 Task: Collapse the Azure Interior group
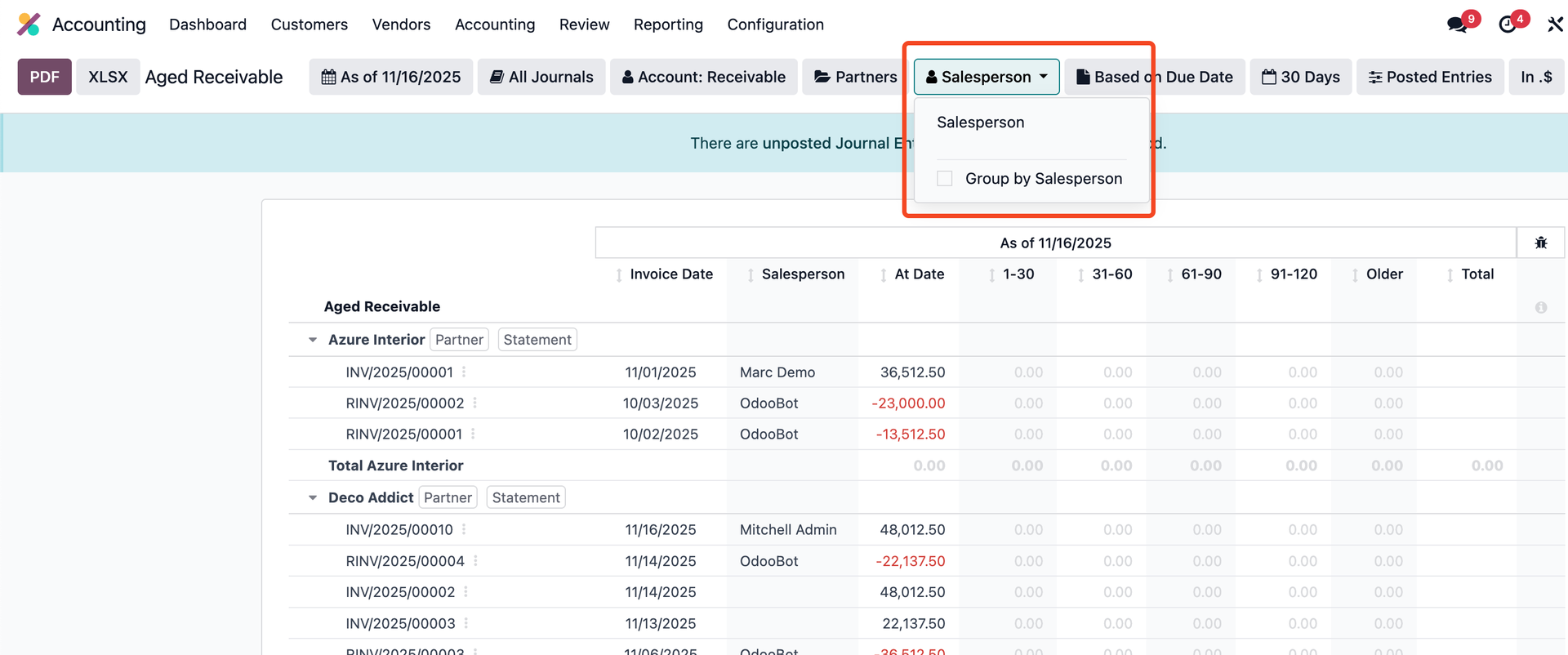tap(312, 340)
